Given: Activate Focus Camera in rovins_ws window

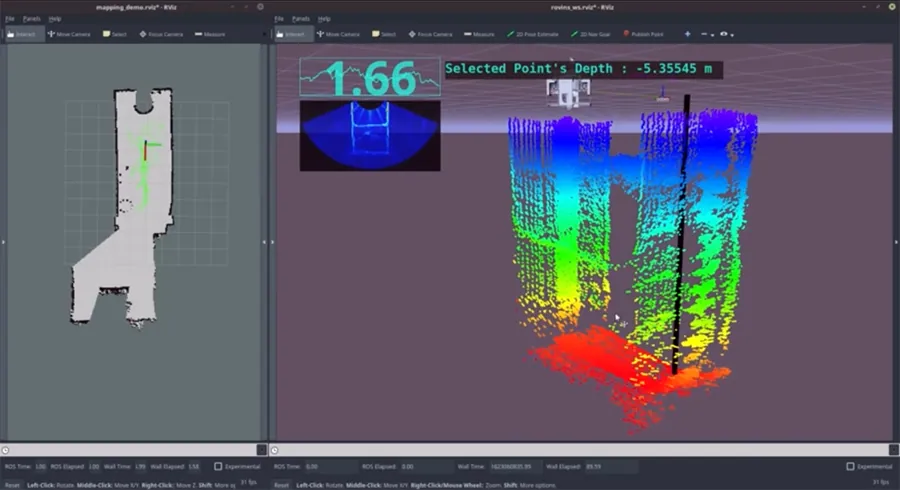Looking at the screenshot, I should (x=430, y=34).
